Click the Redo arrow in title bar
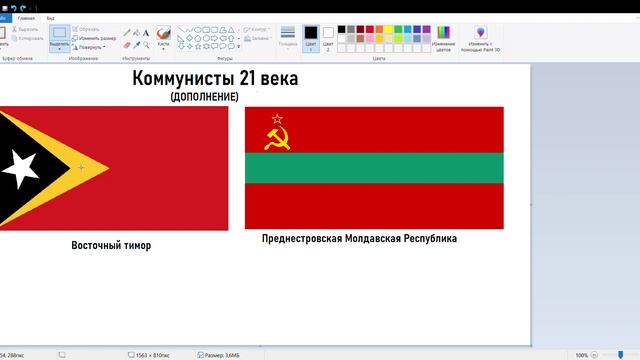Image resolution: width=640 pixels, height=360 pixels. point(23,8)
